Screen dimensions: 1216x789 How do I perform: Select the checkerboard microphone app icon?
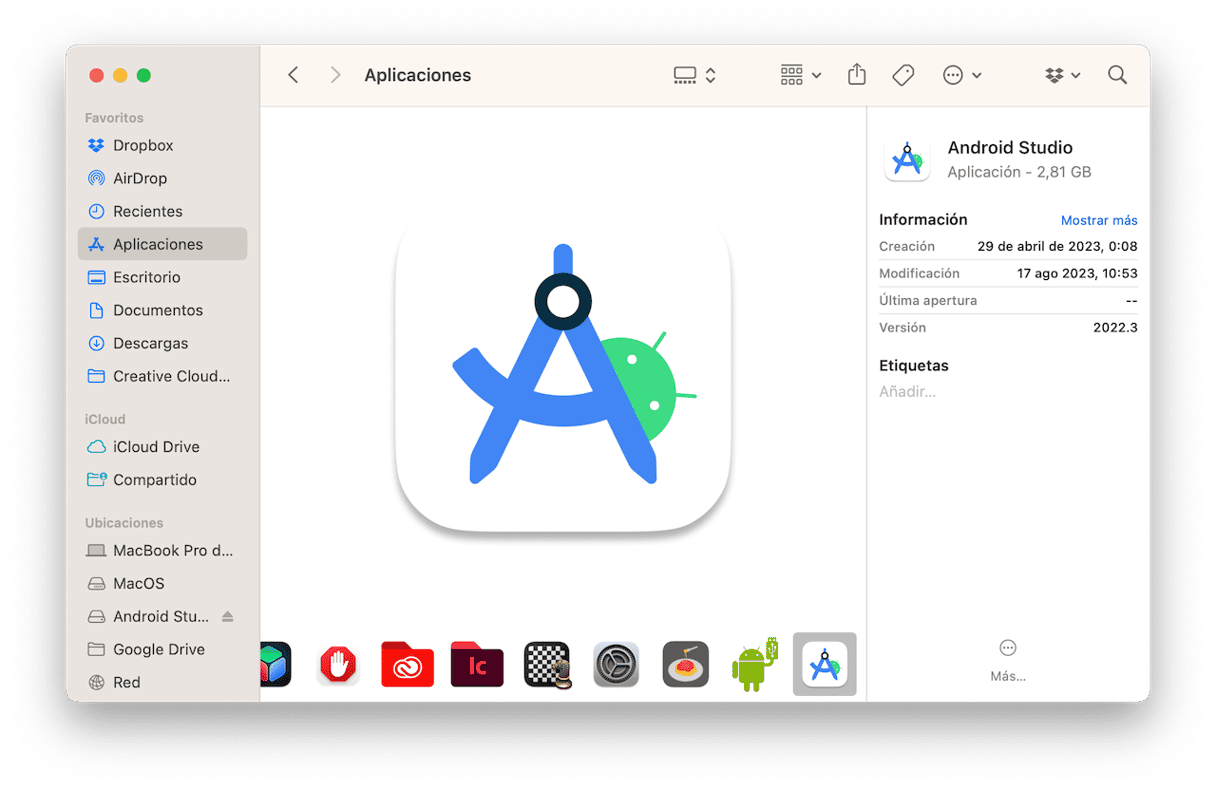tap(547, 664)
